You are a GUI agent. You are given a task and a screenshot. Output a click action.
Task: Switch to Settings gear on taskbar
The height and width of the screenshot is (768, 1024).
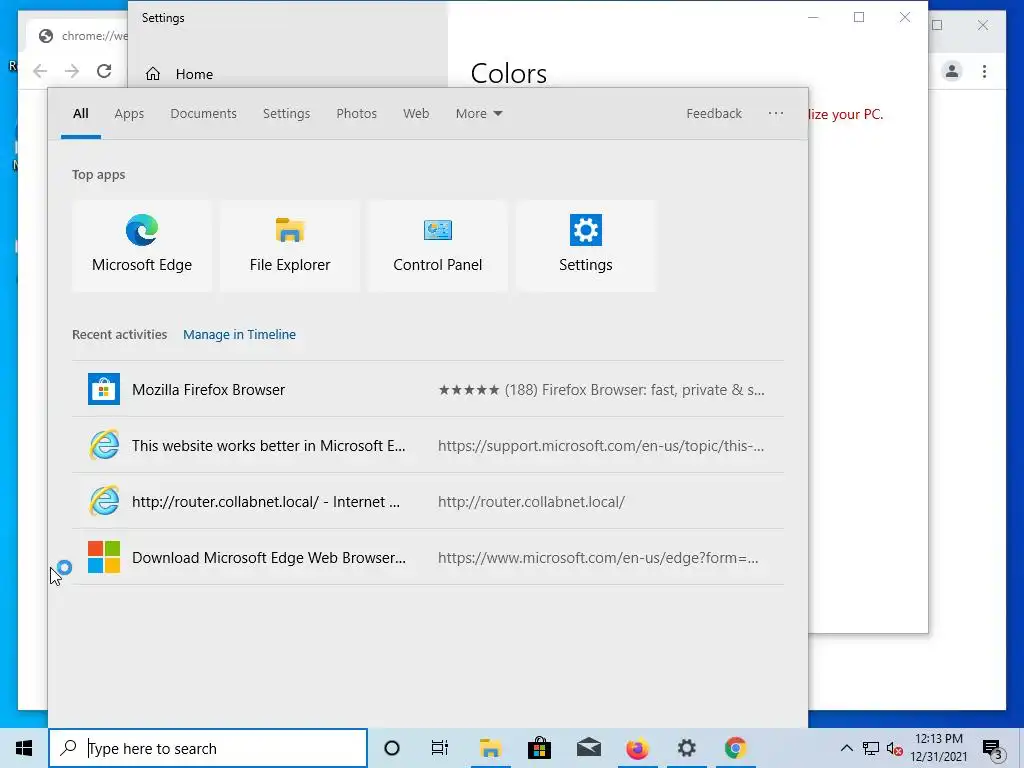(686, 748)
